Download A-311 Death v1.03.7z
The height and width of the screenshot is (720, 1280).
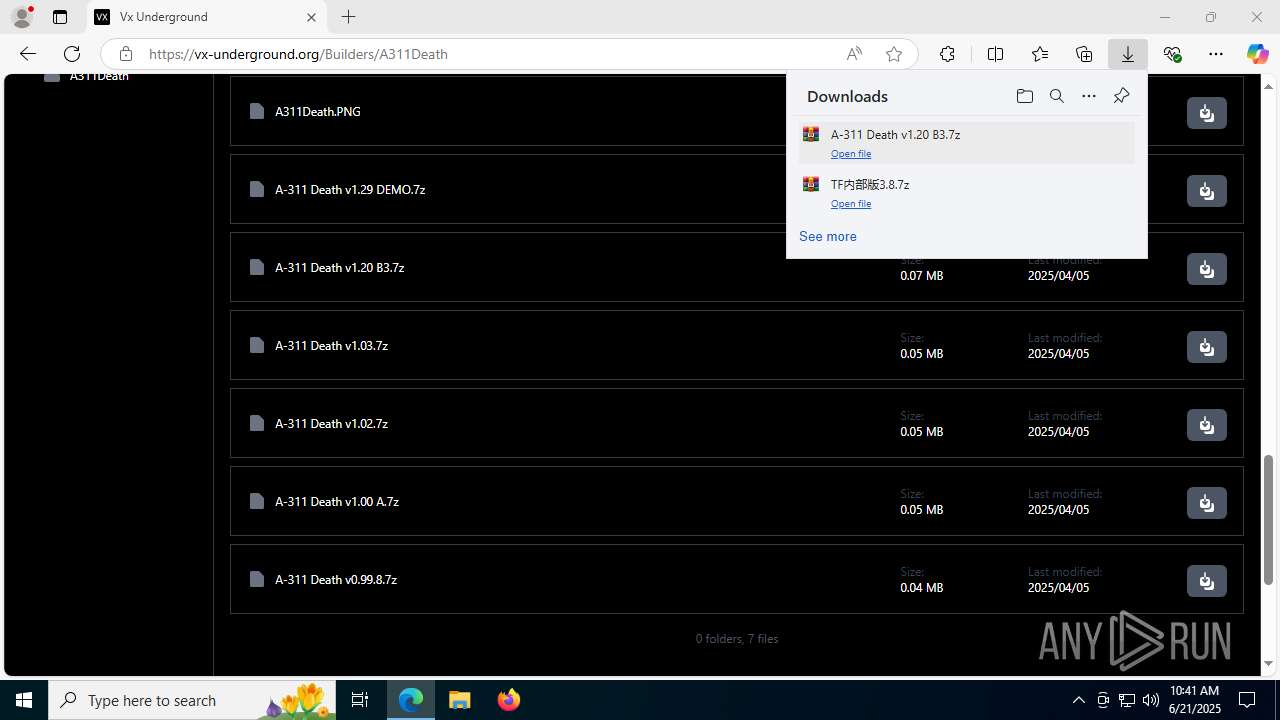pos(1206,347)
